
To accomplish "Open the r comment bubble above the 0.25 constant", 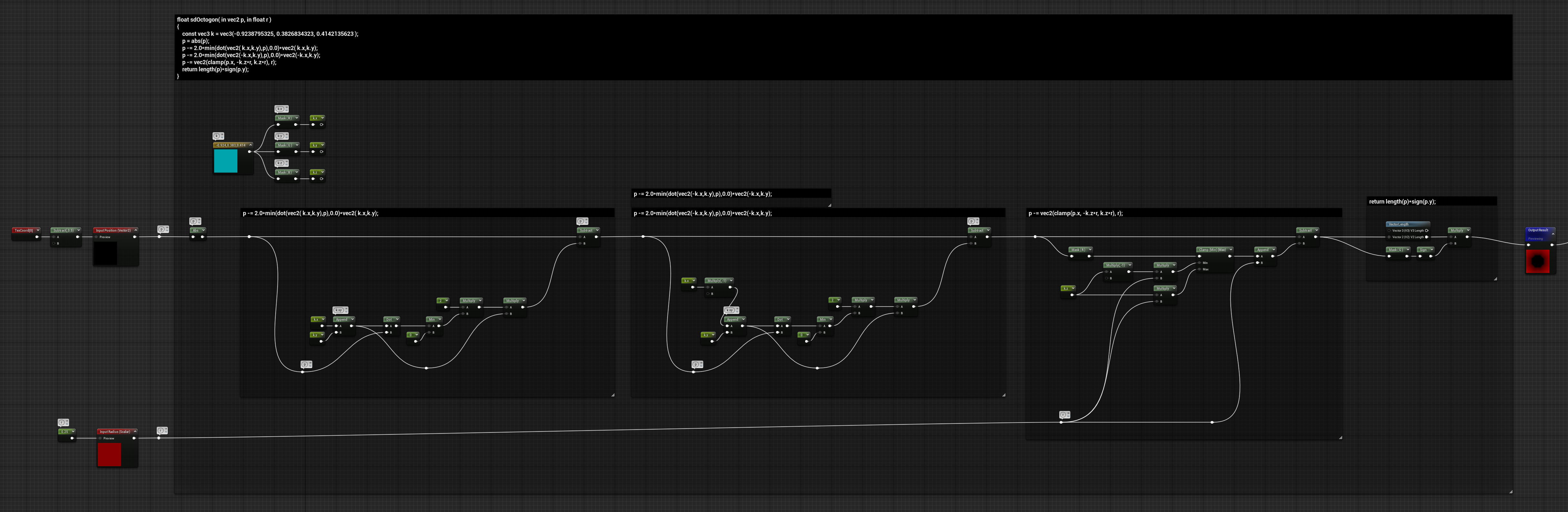I will point(63,423).
